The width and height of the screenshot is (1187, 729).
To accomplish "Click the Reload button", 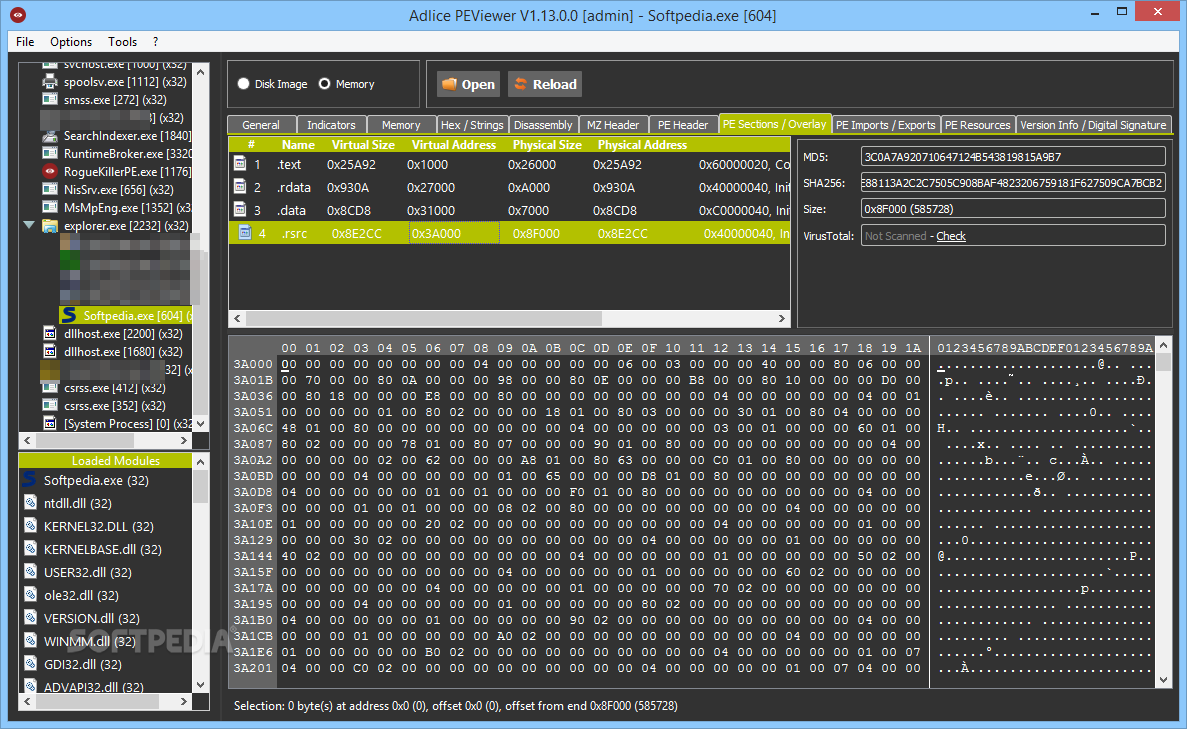I will 545,84.
